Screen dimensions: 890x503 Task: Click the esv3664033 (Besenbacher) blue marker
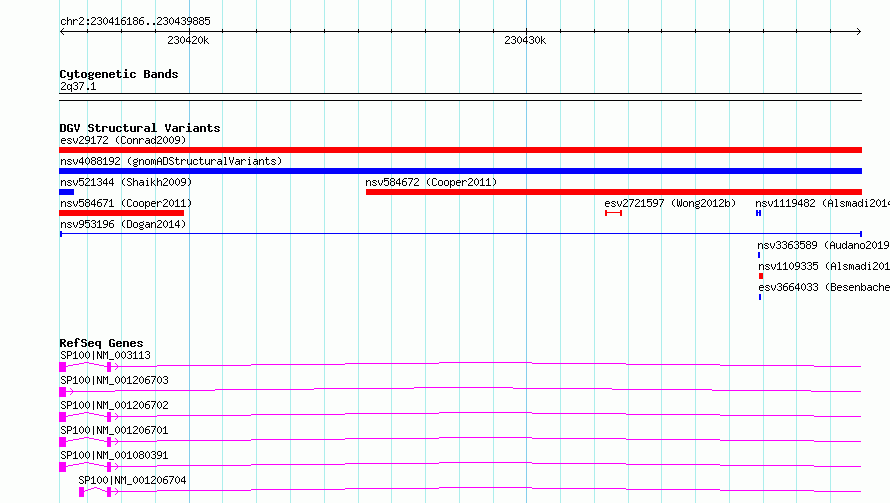click(x=760, y=297)
